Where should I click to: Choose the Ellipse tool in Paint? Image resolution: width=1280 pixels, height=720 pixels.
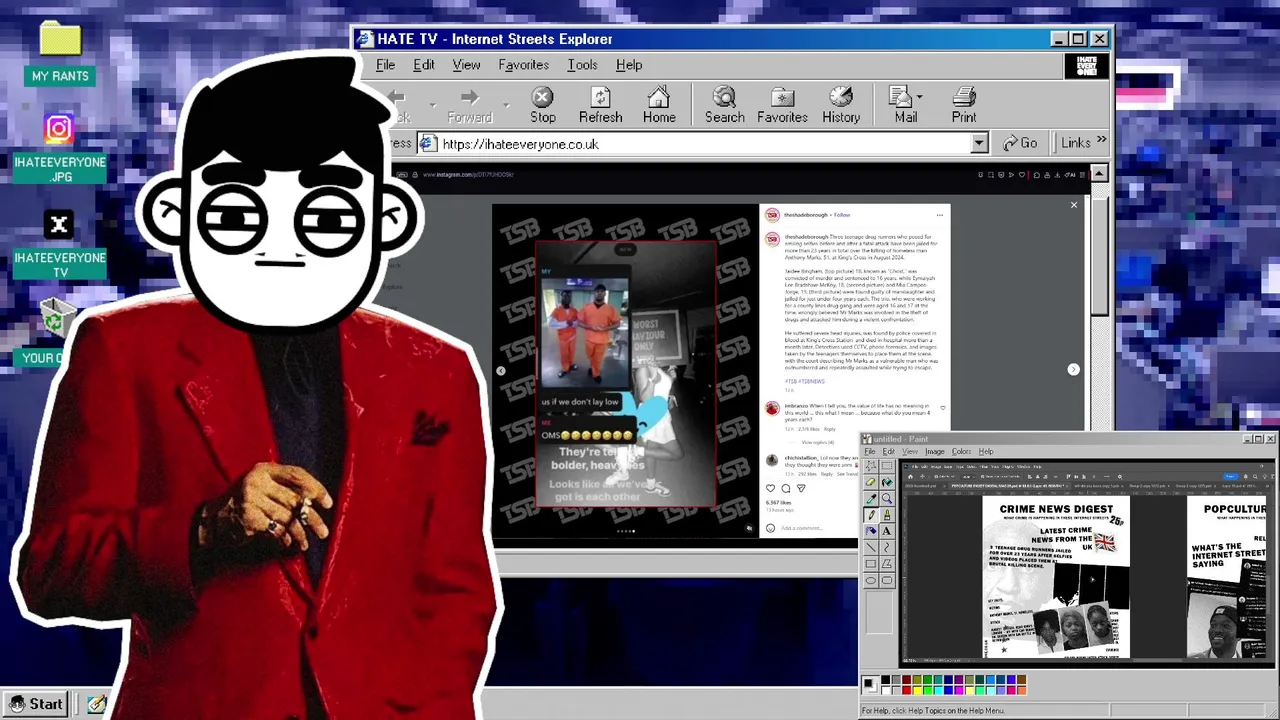point(871,581)
